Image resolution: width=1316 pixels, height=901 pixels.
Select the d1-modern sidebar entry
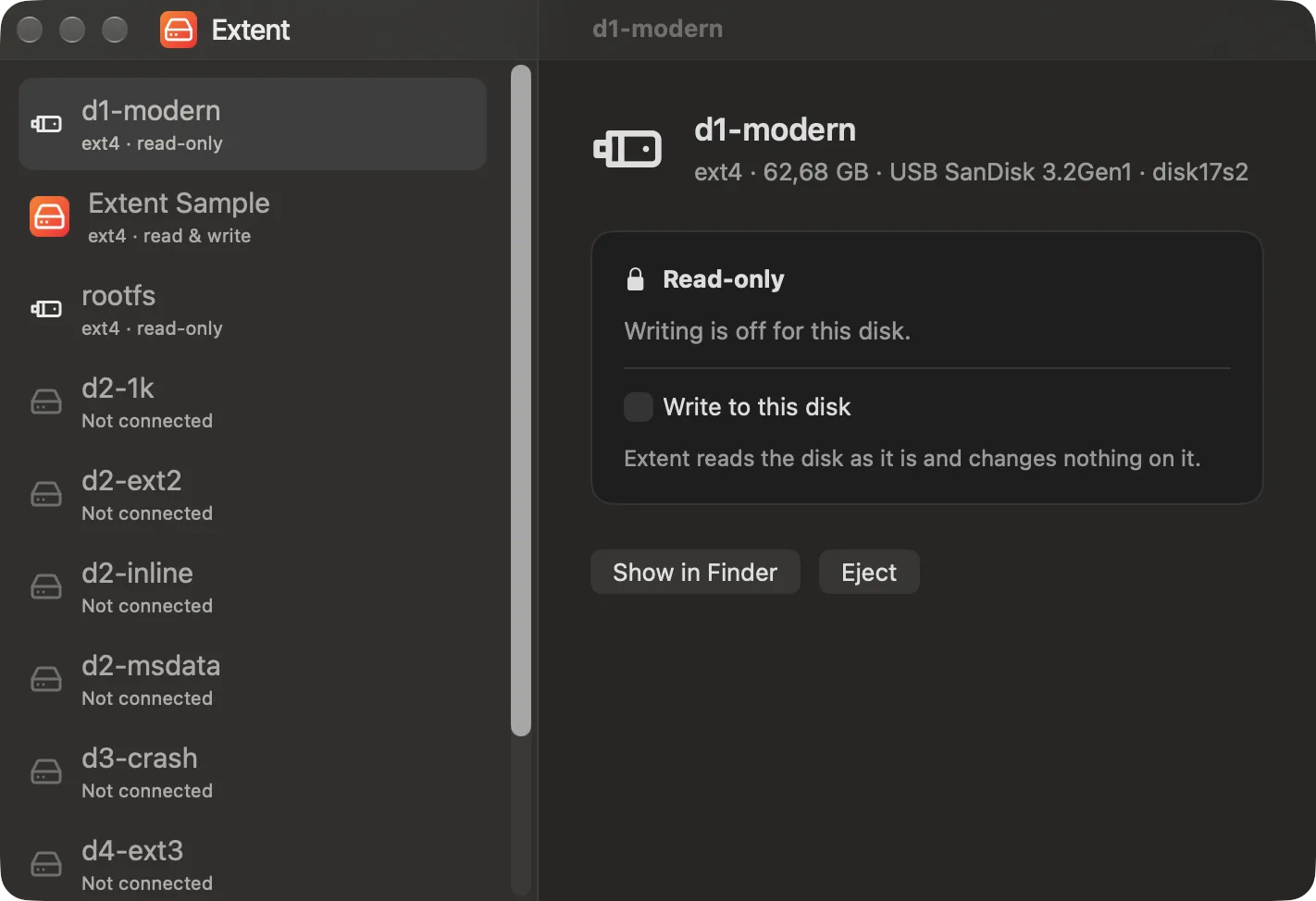253,124
